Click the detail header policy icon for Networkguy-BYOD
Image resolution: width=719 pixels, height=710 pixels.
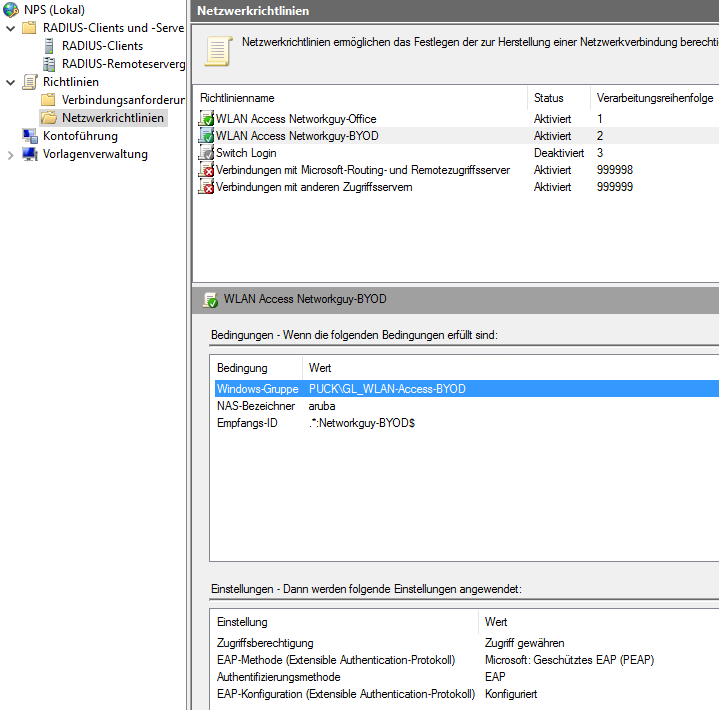pos(210,300)
